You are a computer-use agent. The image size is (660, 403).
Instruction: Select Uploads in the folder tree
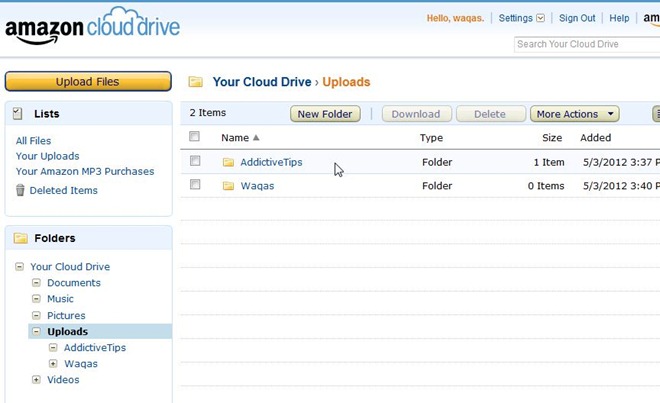pos(67,331)
